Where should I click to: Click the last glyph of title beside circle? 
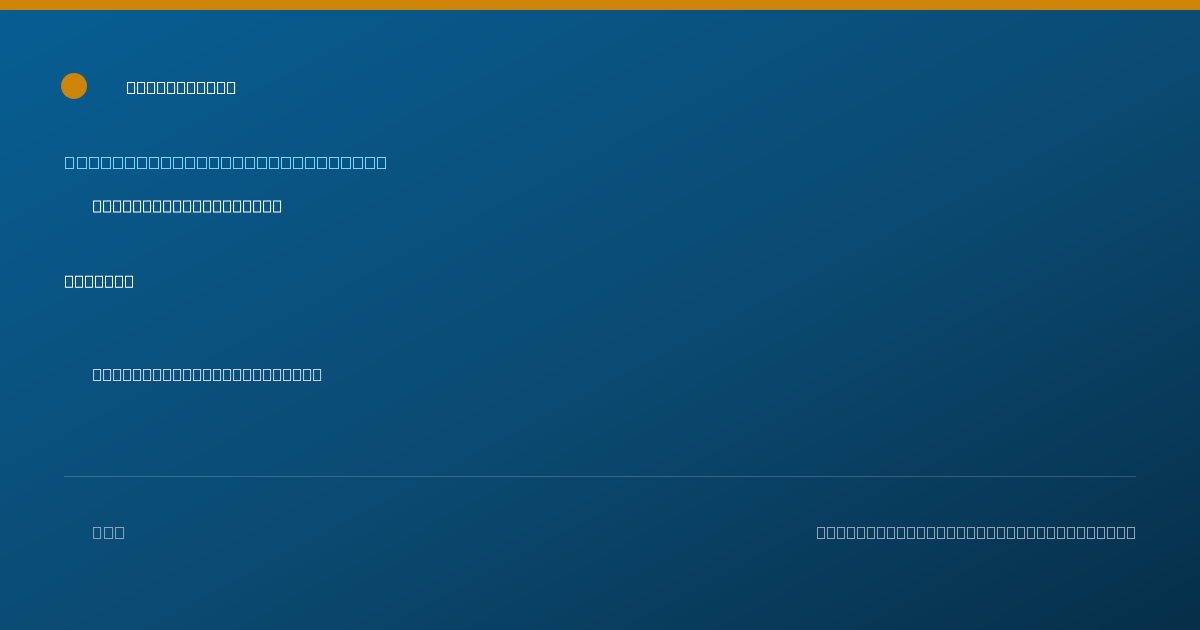231,88
